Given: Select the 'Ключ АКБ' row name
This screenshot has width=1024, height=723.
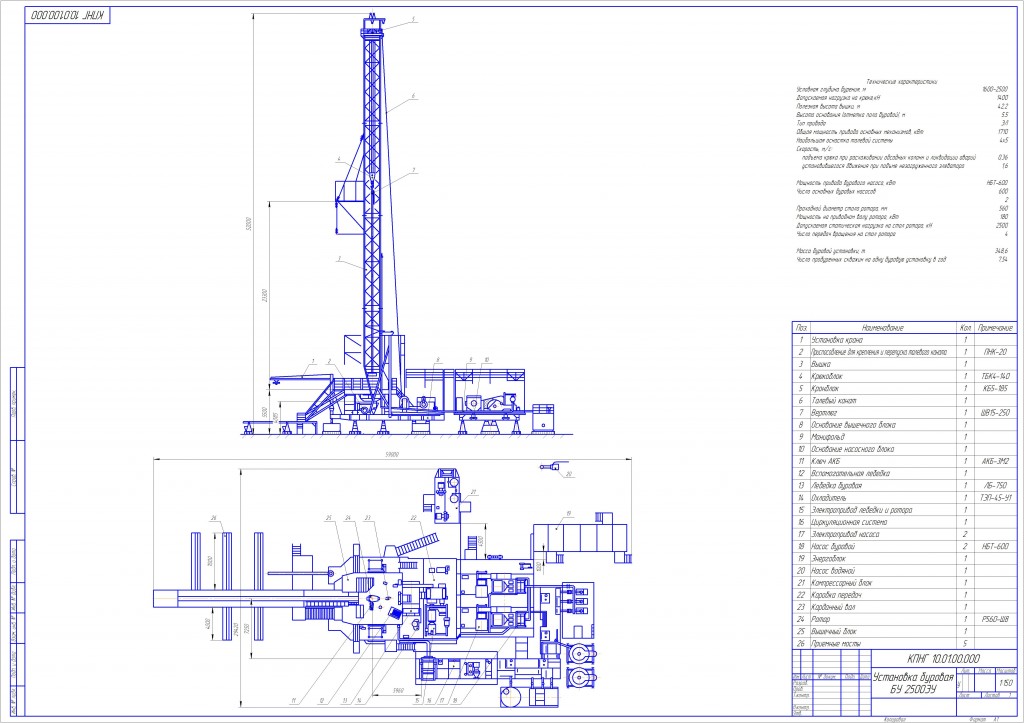Looking at the screenshot, I should pos(825,461).
